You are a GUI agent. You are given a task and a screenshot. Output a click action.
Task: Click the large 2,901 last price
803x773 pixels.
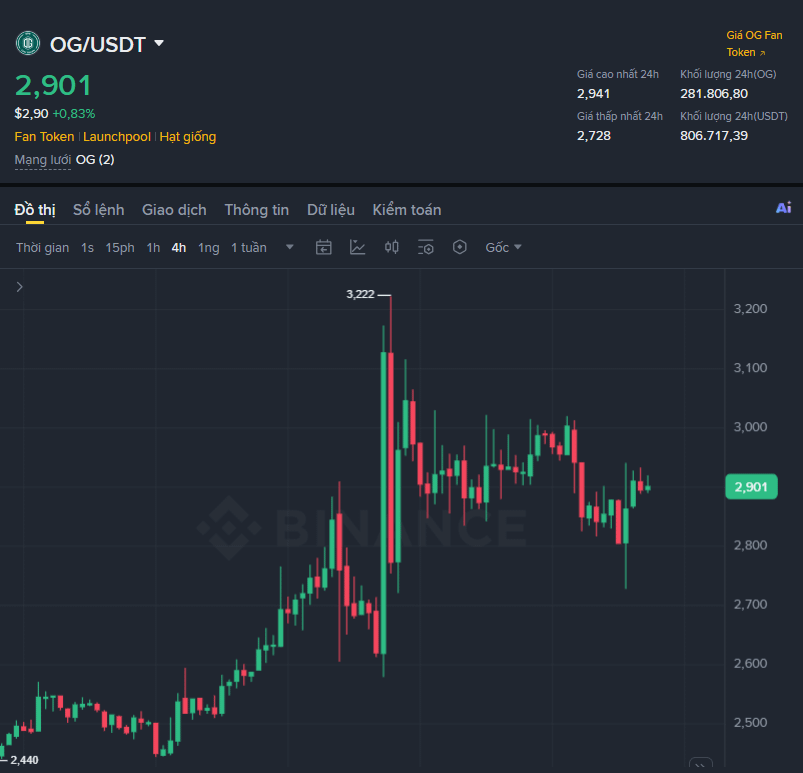[x=53, y=86]
